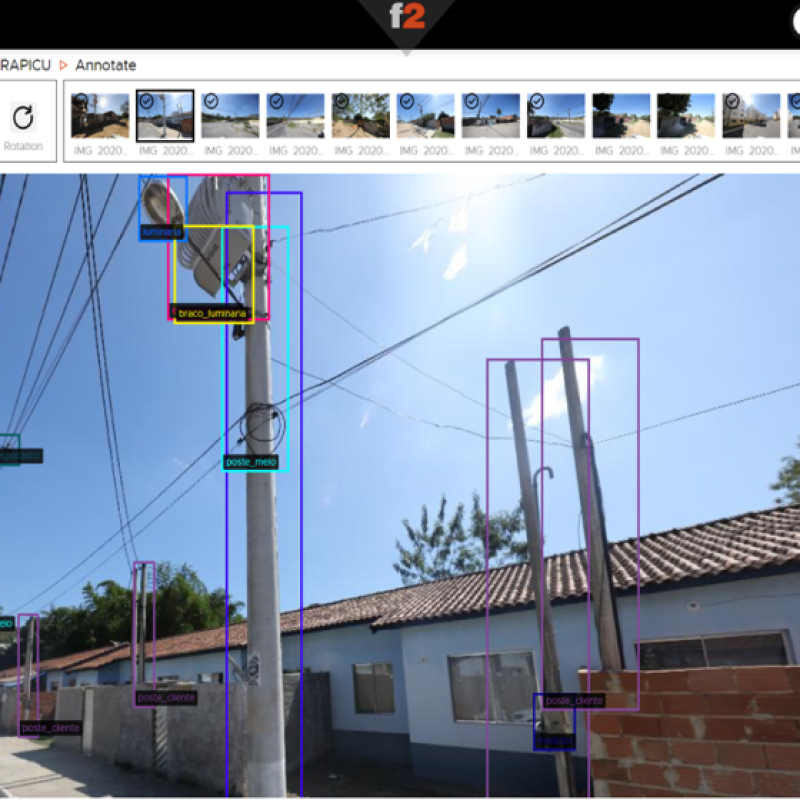Click the cut-off teal label at left edge

coord(20,456)
